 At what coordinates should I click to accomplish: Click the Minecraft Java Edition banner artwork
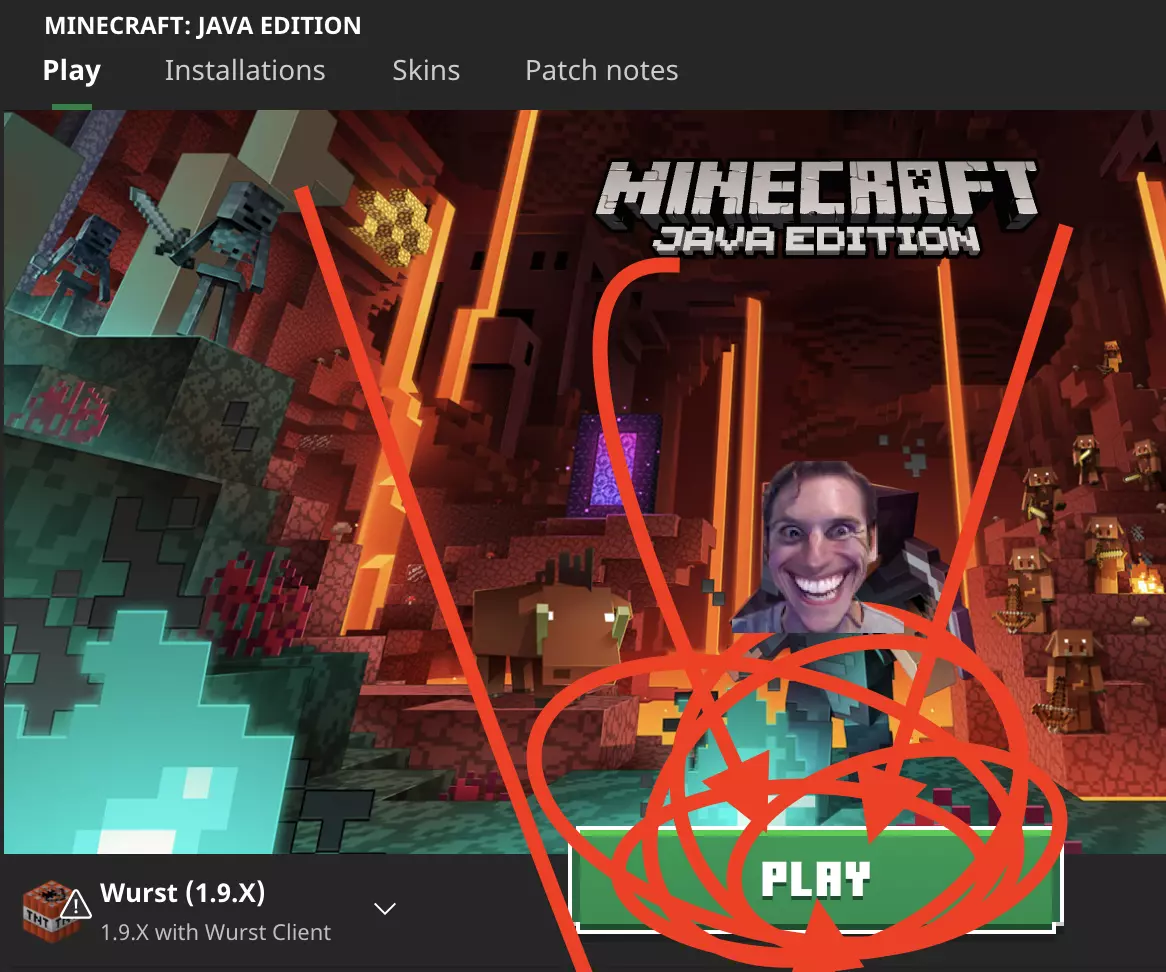pyautogui.click(x=583, y=482)
